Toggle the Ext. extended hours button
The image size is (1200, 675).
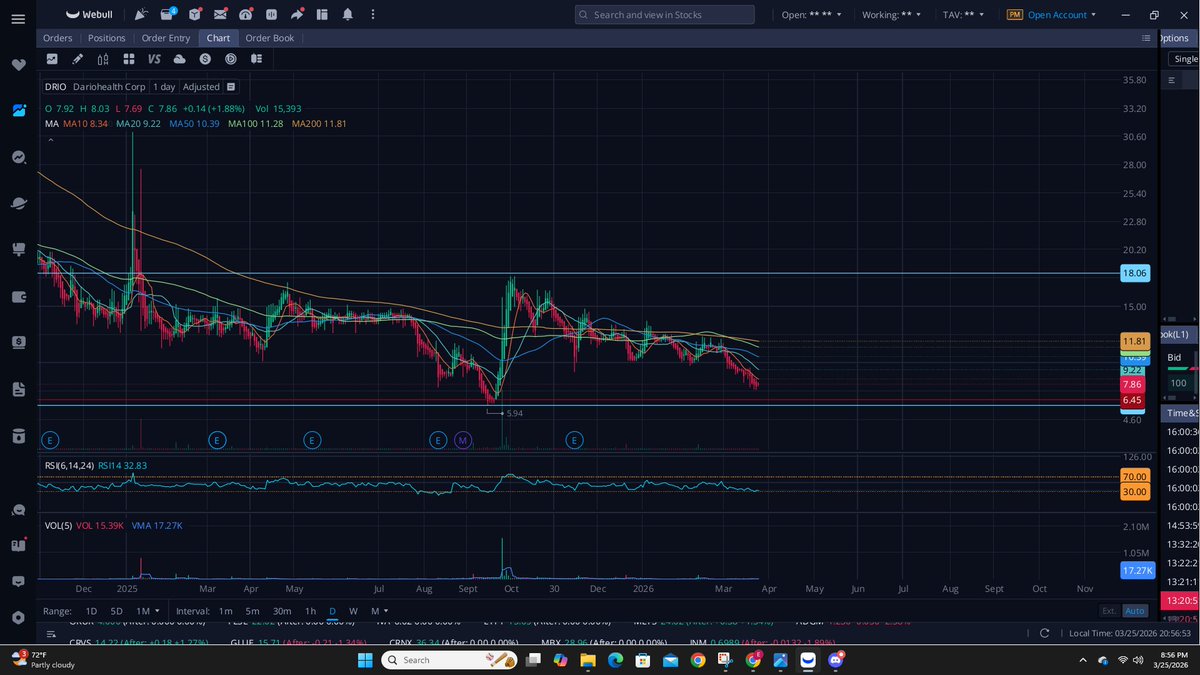point(1109,610)
